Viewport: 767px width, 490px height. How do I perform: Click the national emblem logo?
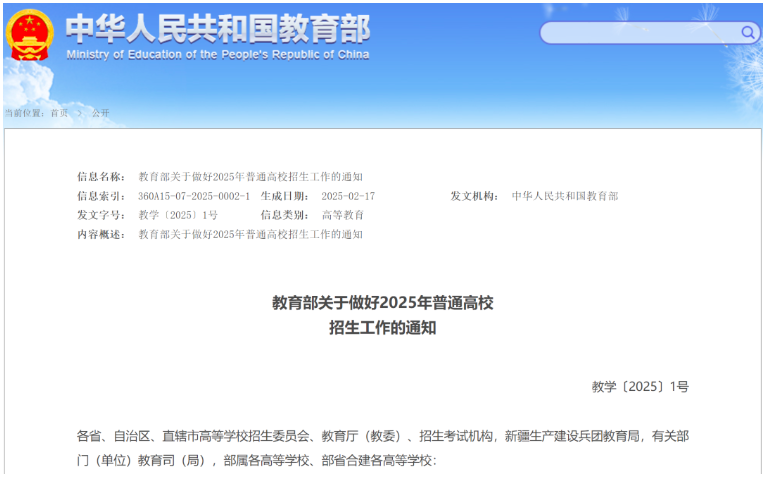(x=29, y=35)
